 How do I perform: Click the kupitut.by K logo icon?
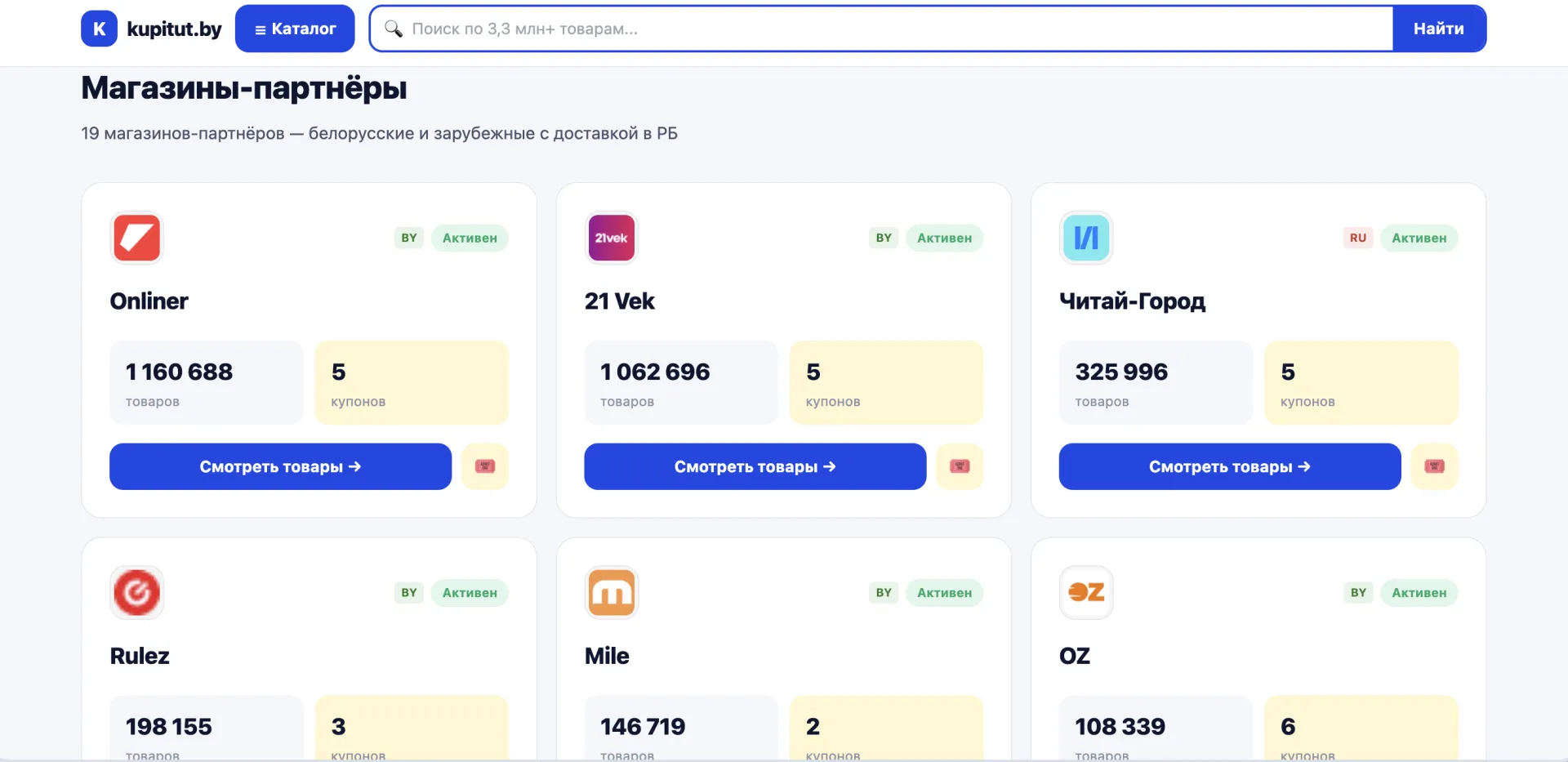coord(99,29)
